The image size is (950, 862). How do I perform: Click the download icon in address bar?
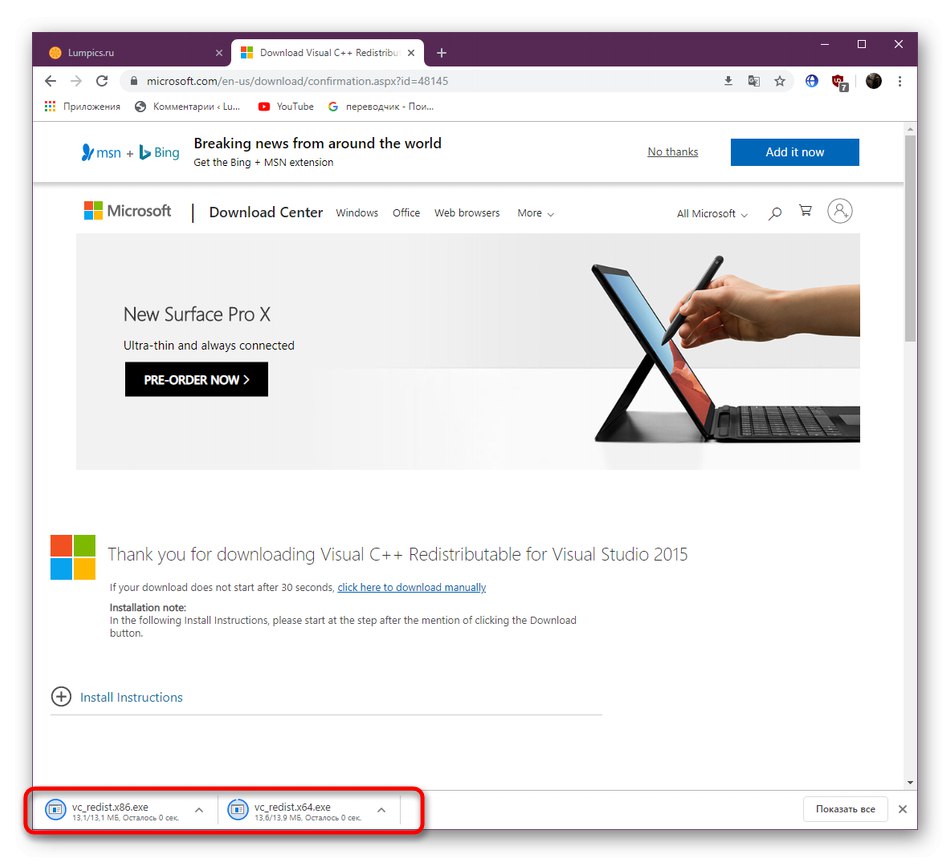point(728,81)
